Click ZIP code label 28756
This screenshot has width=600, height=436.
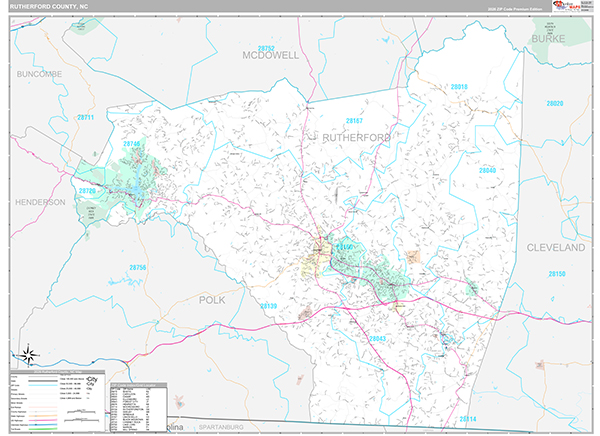click(x=137, y=268)
